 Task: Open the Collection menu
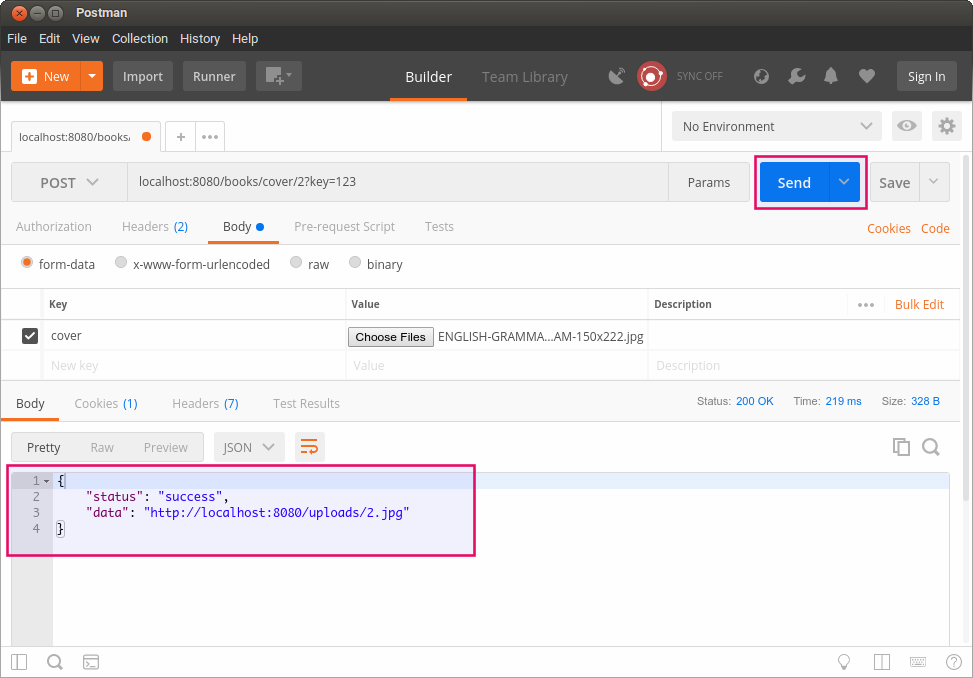pyautogui.click(x=139, y=38)
